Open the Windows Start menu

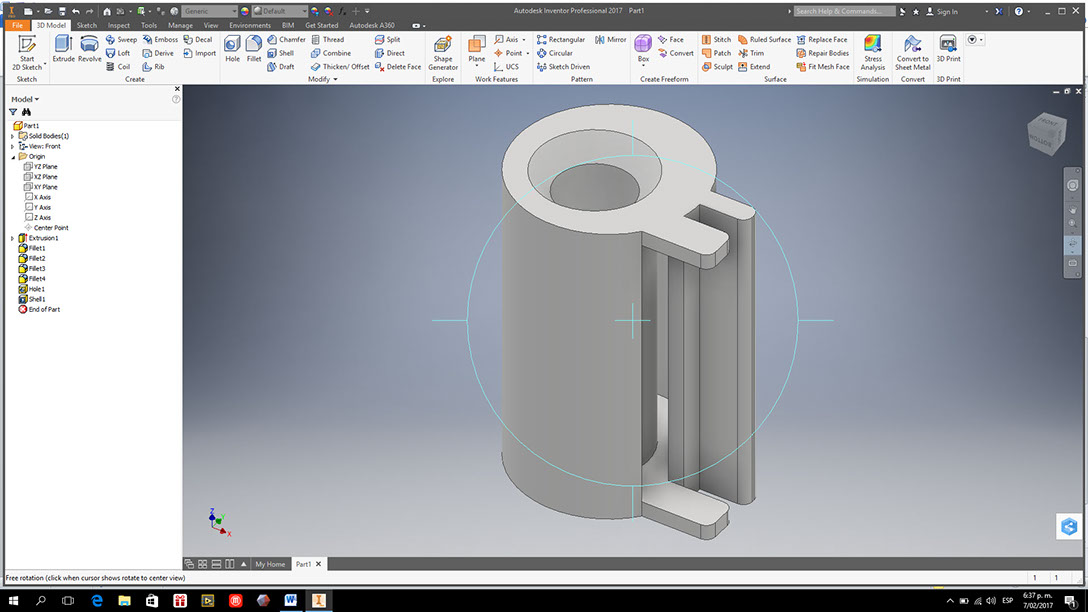pos(13,600)
